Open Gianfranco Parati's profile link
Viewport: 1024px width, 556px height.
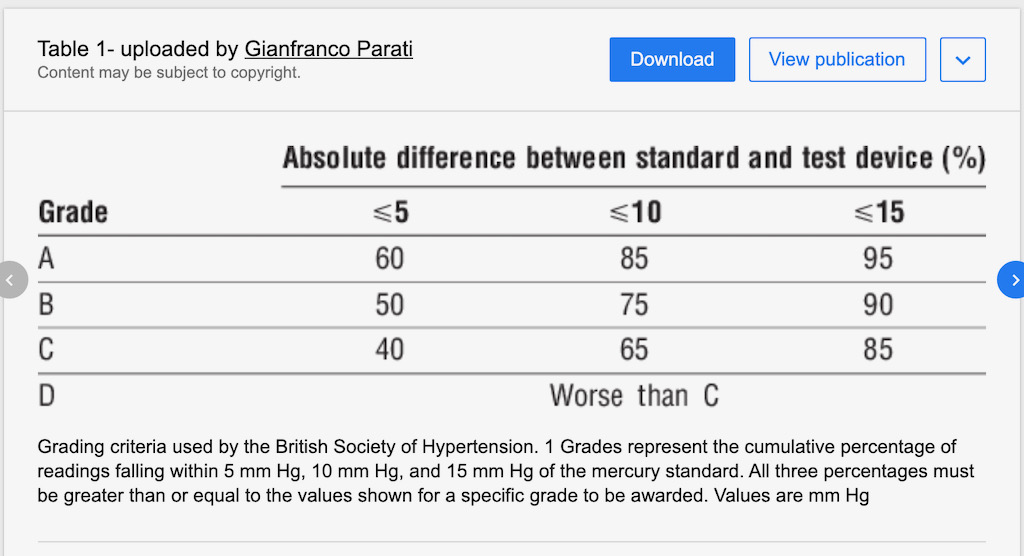328,49
